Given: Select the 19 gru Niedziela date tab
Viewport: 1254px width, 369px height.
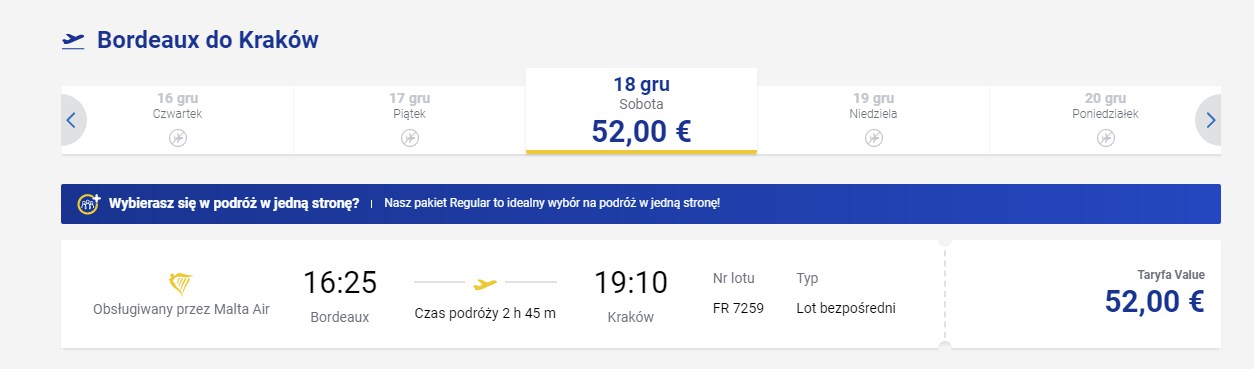Looking at the screenshot, I should tap(874, 120).
